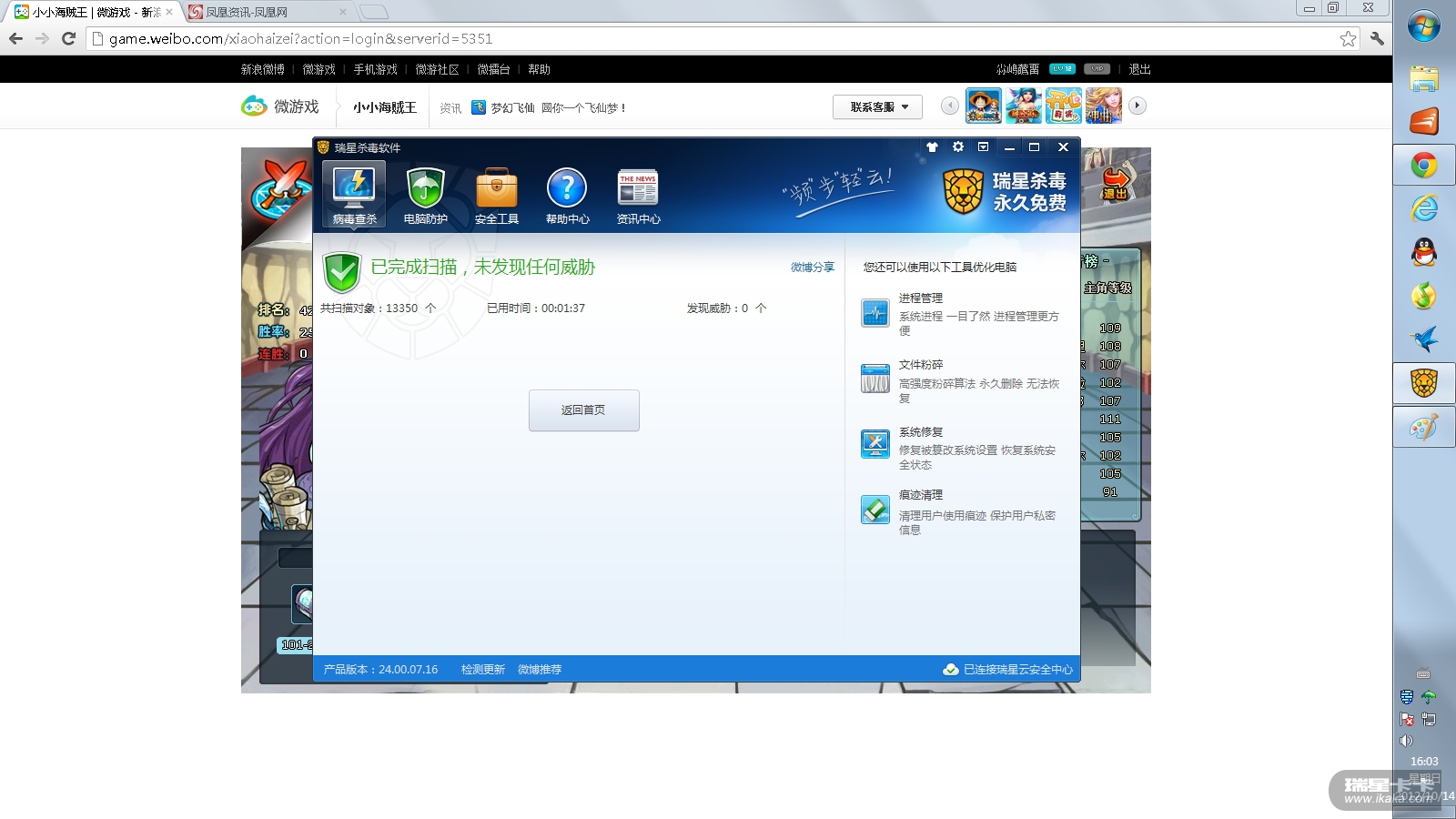Click the 微博推荐 link in status bar
This screenshot has height=819, width=1456.
click(x=540, y=670)
